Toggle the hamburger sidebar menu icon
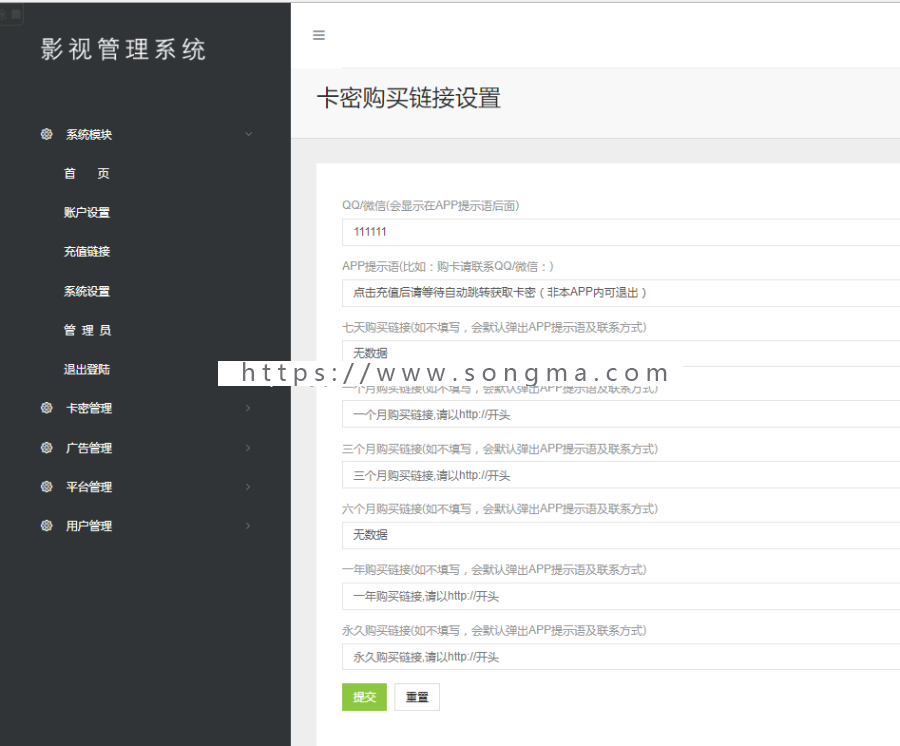The width and height of the screenshot is (900, 746). pos(319,35)
